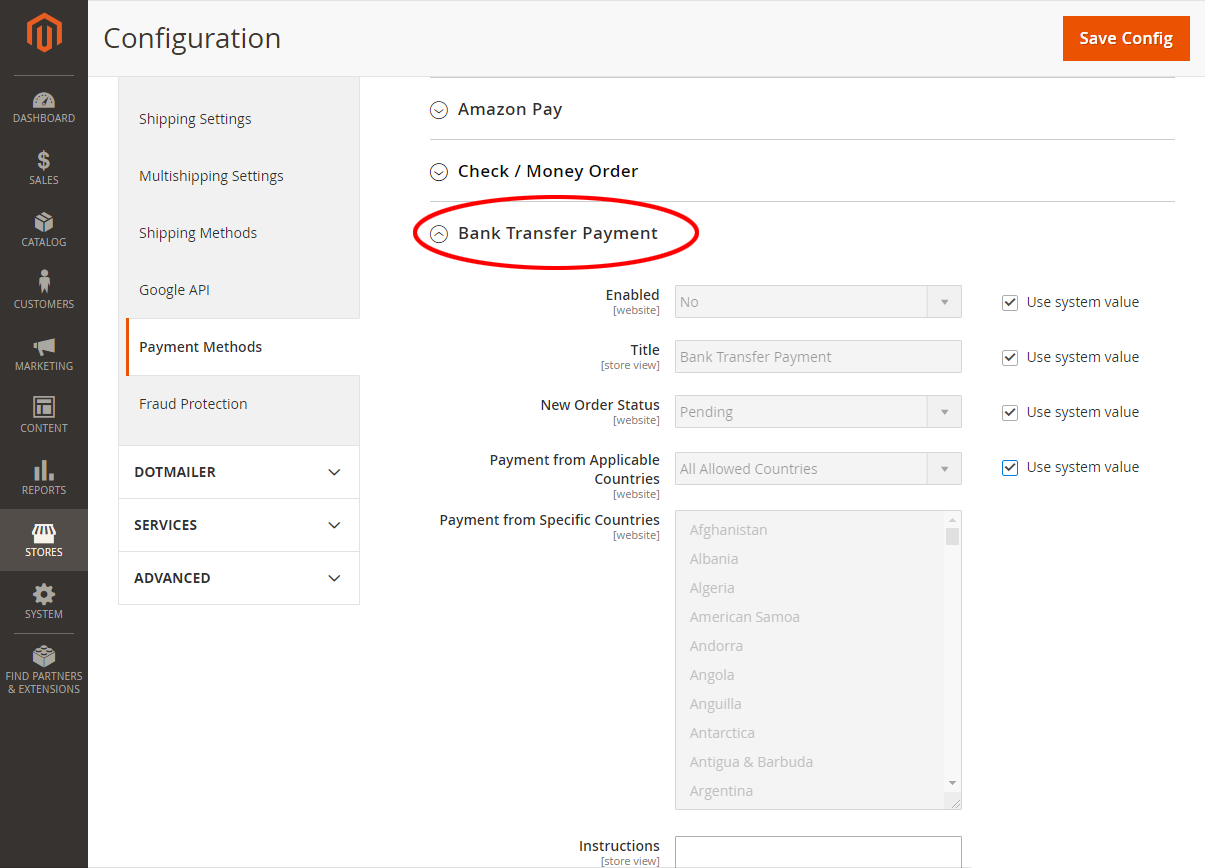The height and width of the screenshot is (868, 1205).
Task: Expand the ADVANCED config group
Action: 239,578
